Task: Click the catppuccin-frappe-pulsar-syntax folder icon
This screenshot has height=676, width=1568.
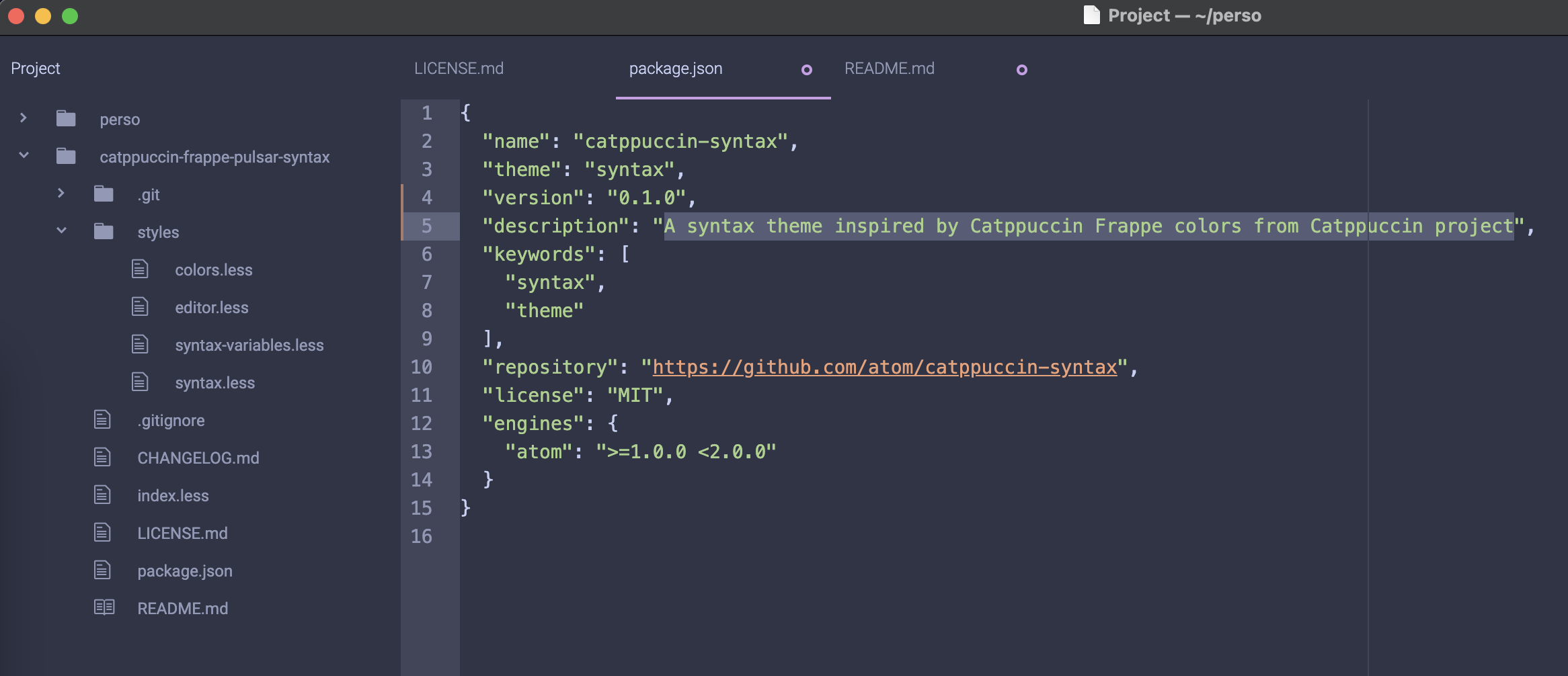Action: 66,157
